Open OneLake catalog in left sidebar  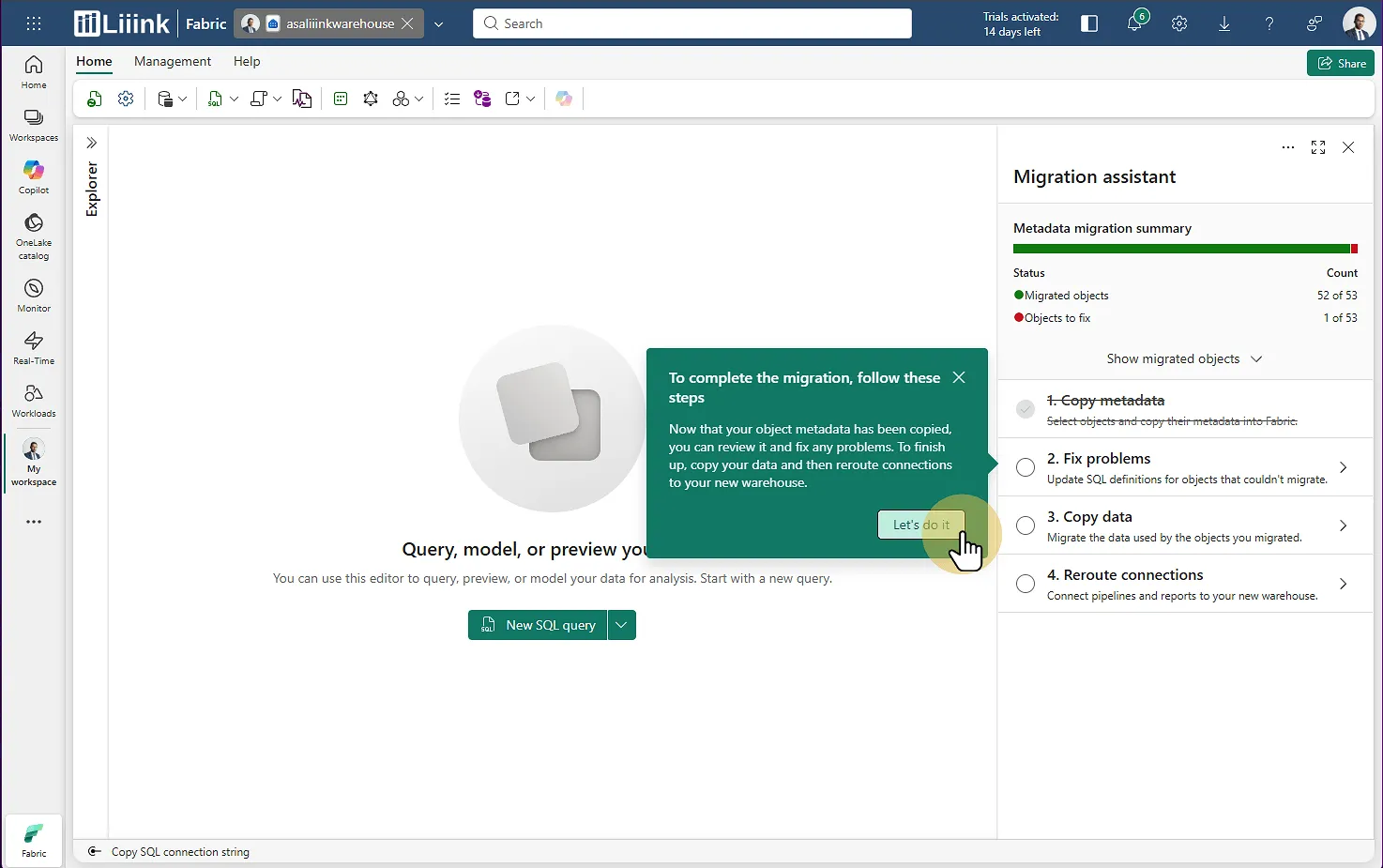(x=34, y=235)
